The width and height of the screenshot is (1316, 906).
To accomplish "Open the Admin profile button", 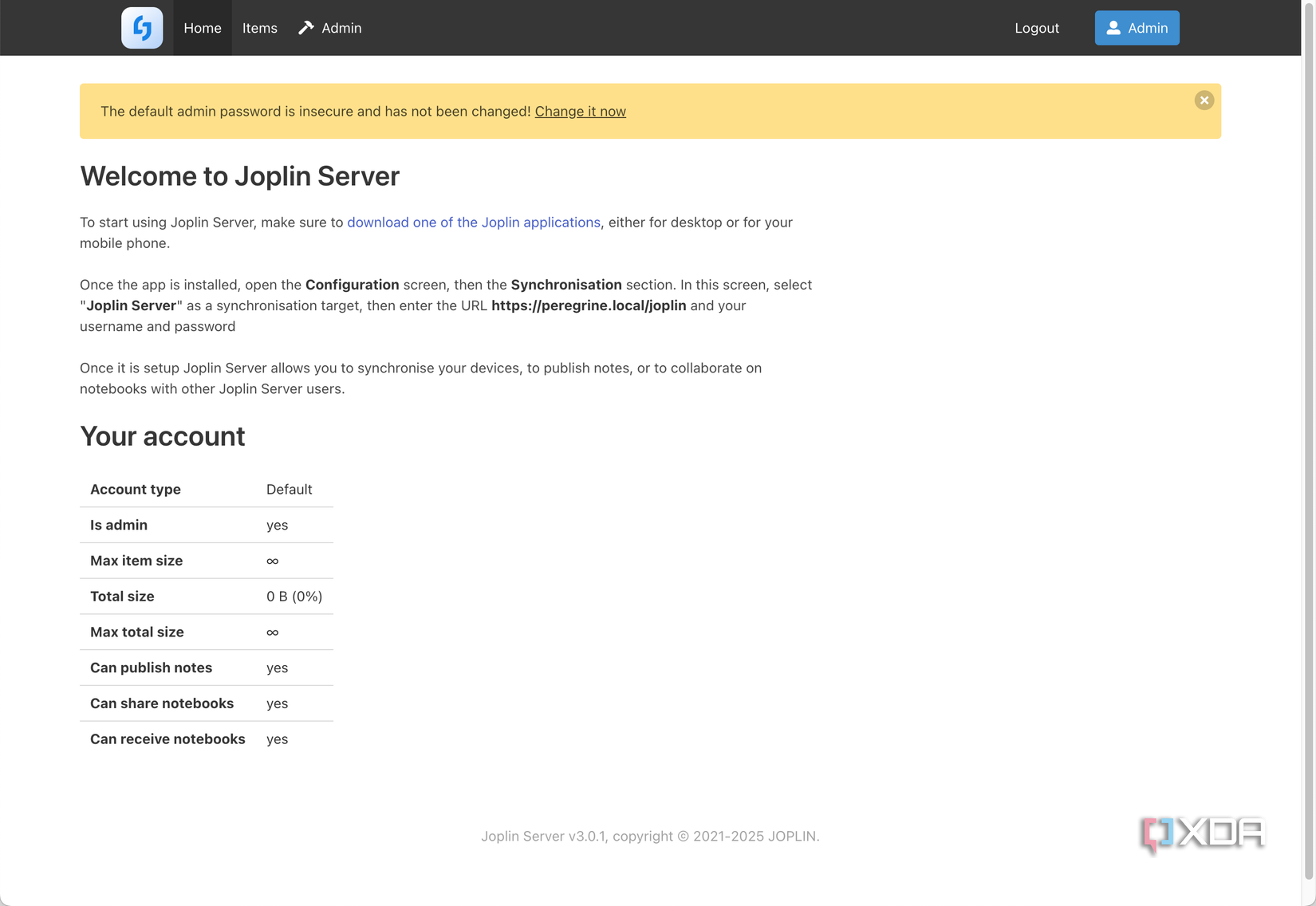I will (x=1137, y=27).
